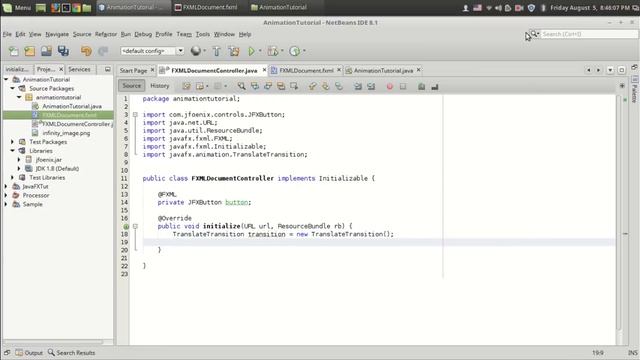Open the Run Project dropdown arrow
The width and height of the screenshot is (640, 360).
tap(260, 51)
